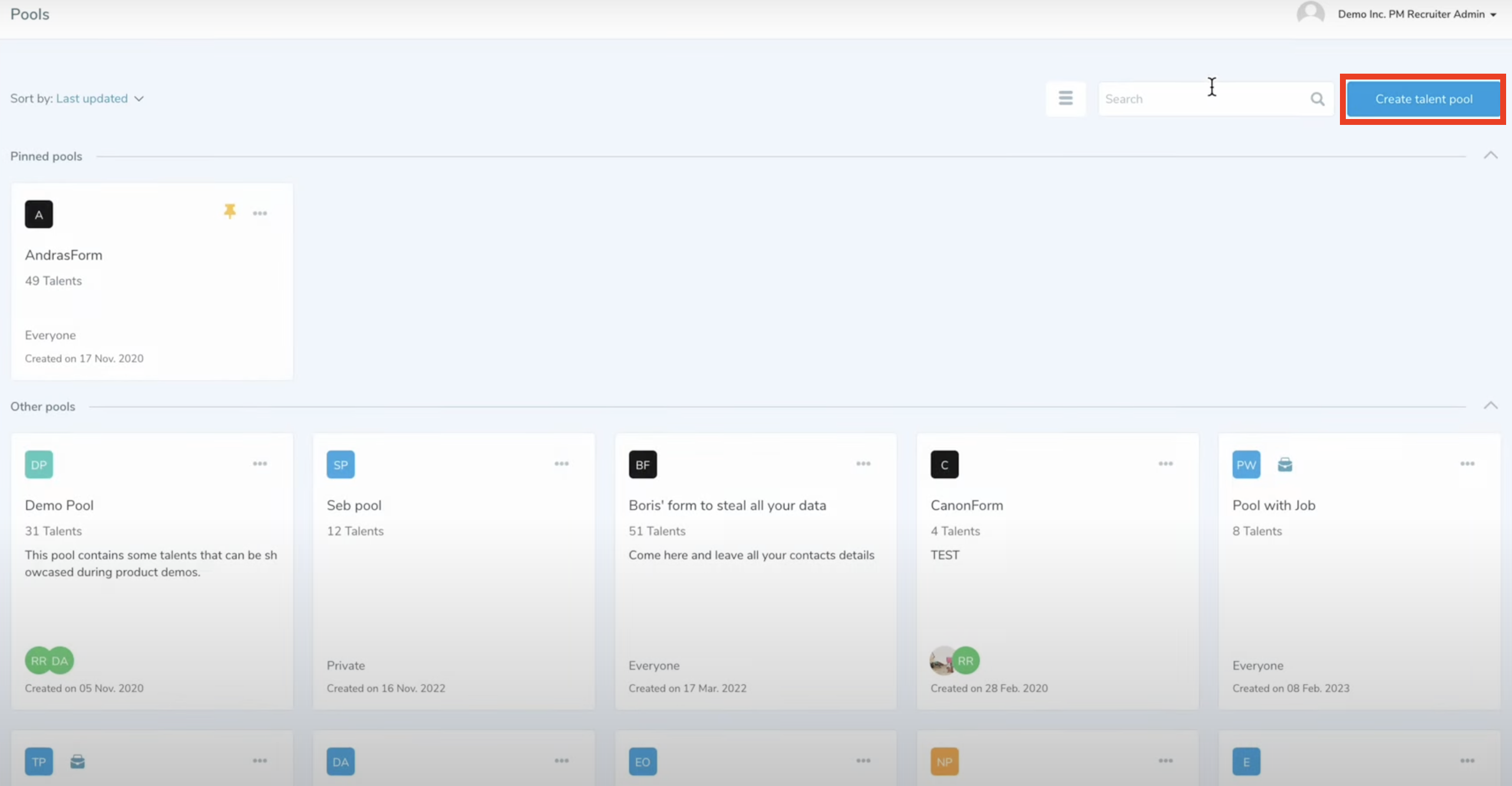This screenshot has width=1512, height=786.
Task: Open the Demo Pool card options menu
Action: coord(260,464)
